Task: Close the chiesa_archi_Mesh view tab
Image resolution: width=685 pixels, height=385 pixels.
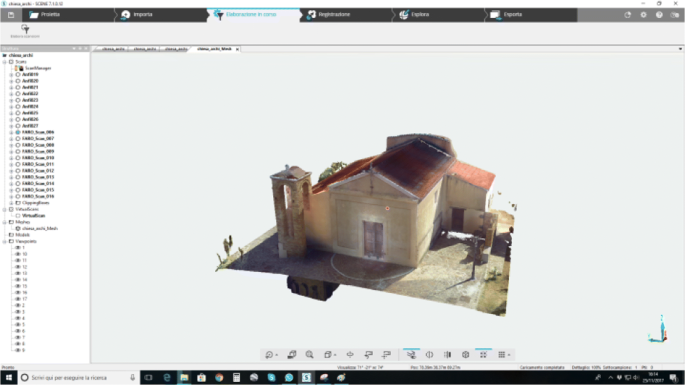Action: [237, 49]
